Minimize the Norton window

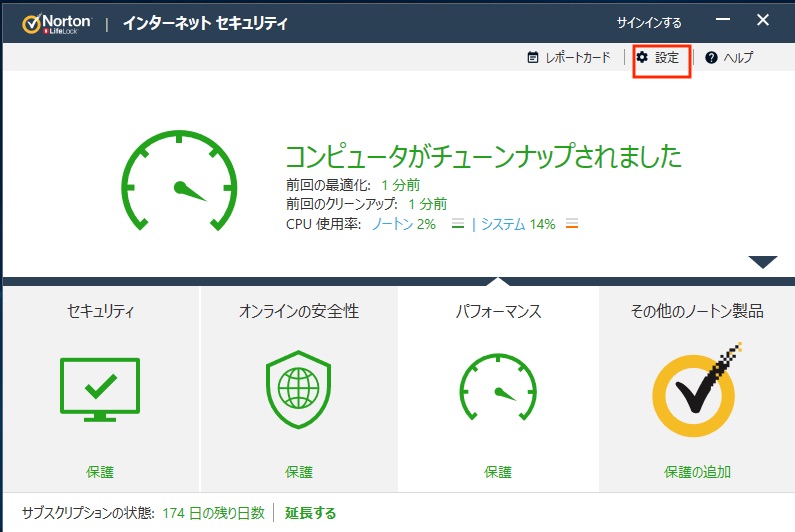click(722, 20)
